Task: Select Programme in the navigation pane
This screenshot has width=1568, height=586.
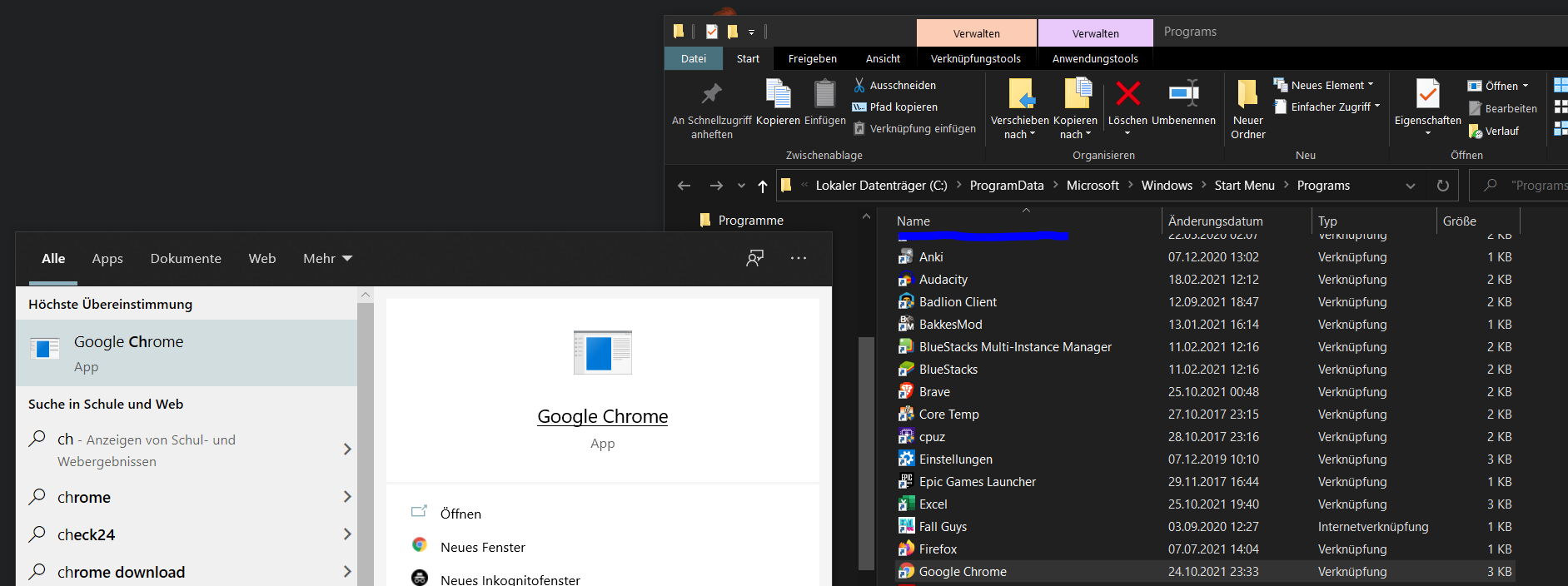Action: 741,220
